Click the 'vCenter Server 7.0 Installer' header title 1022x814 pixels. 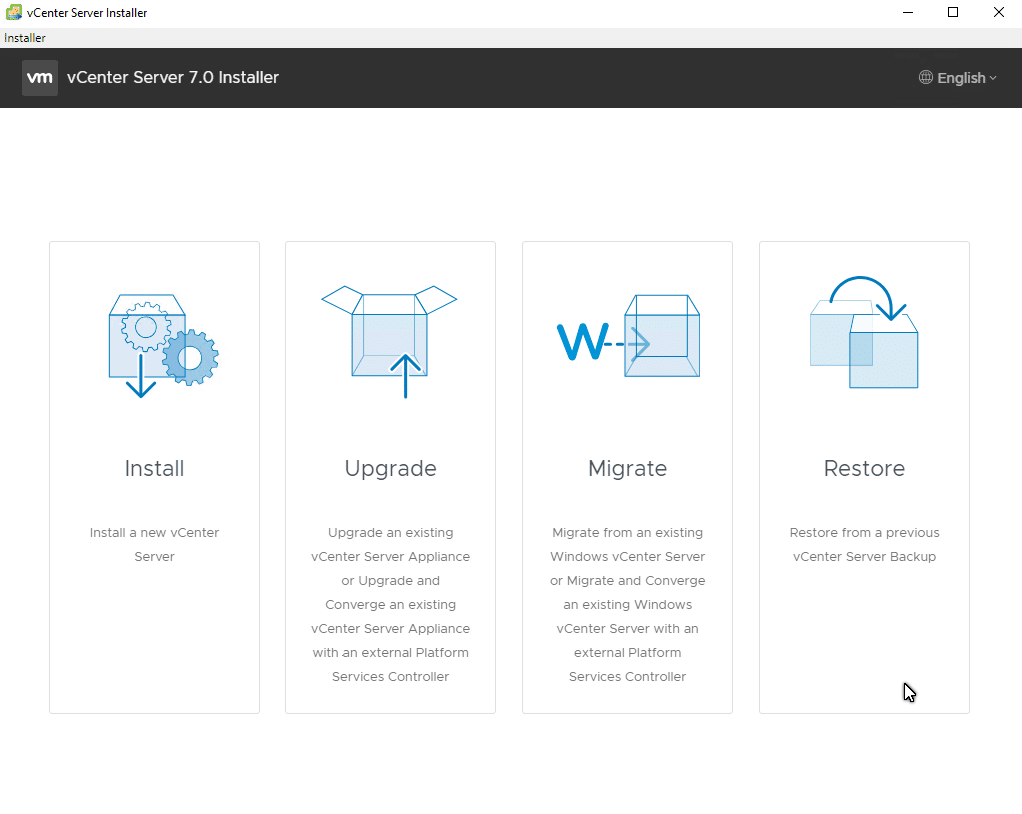pyautogui.click(x=173, y=78)
